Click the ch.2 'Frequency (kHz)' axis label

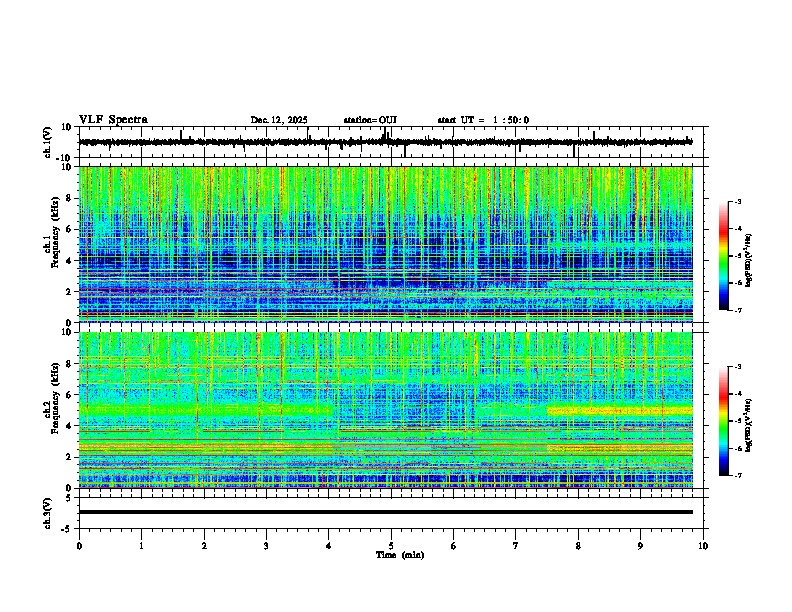(x=53, y=399)
